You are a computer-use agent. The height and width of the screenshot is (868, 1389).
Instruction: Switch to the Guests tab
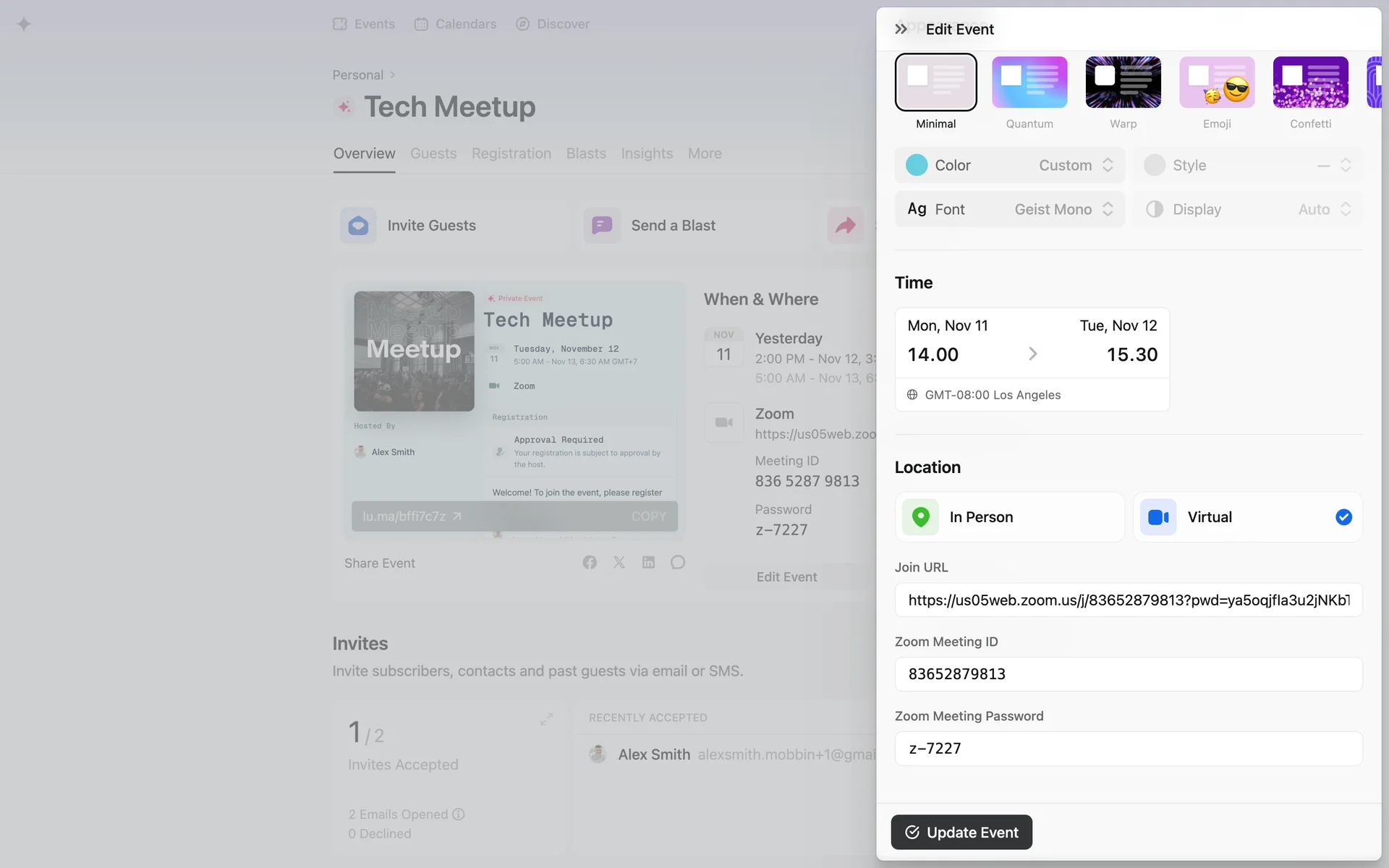433,153
